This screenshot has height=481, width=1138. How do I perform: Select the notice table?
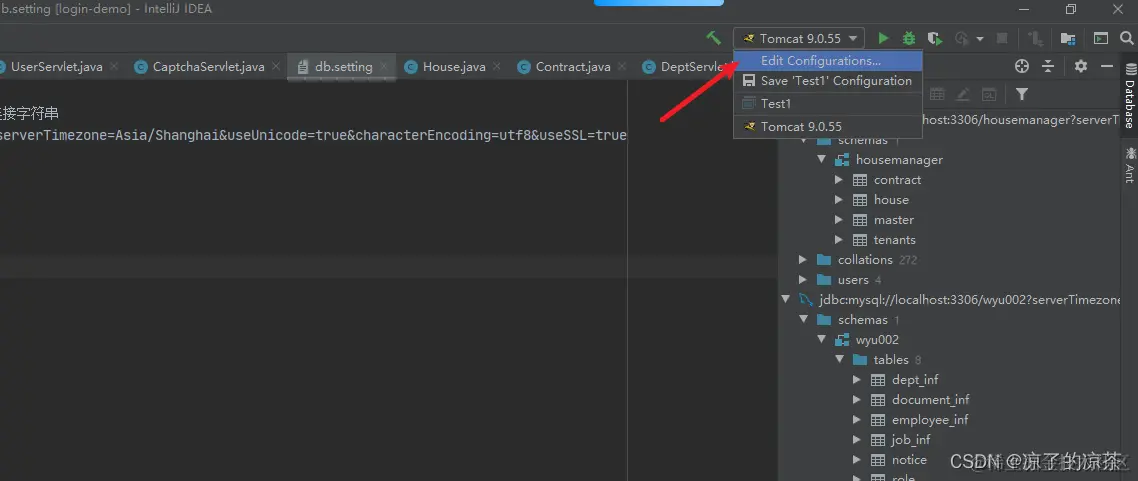(x=909, y=460)
